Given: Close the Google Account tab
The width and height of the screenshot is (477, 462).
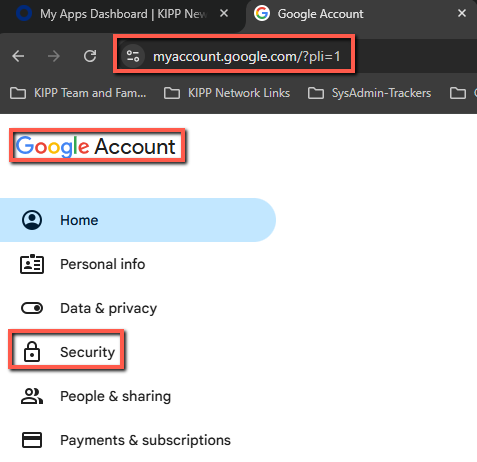Looking at the screenshot, I should 462,13.
